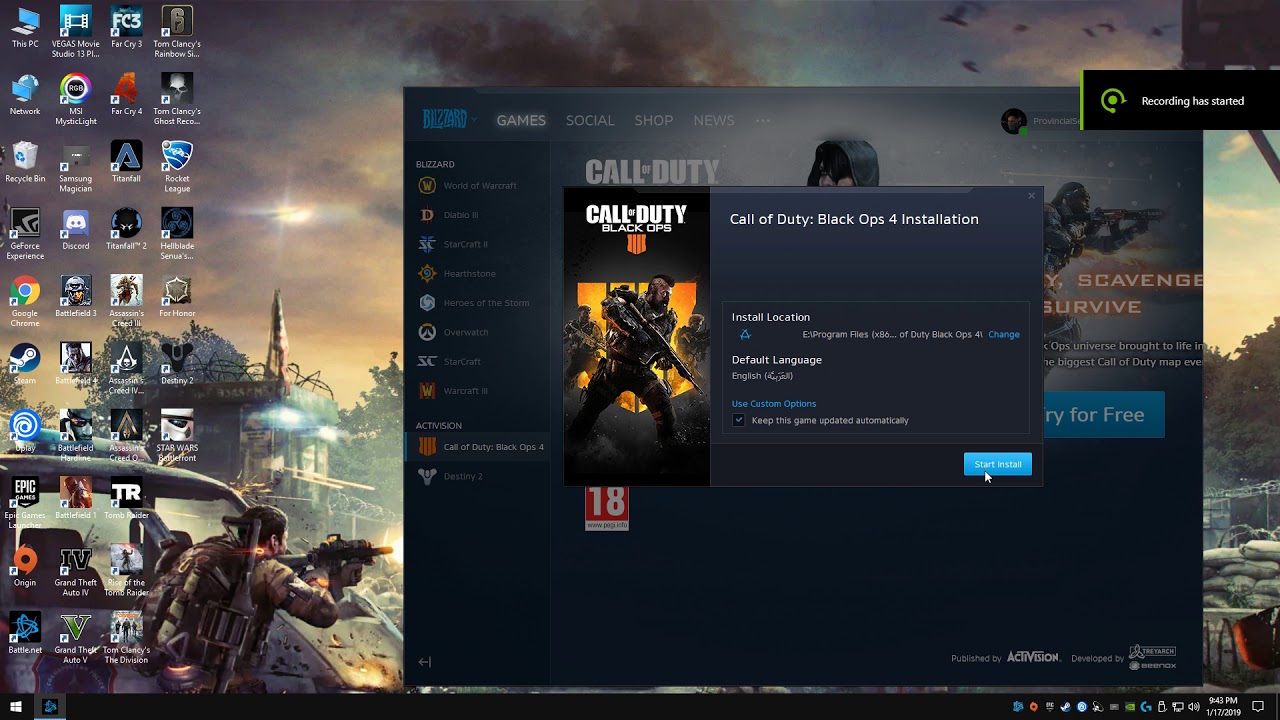Switch to the GAMES tab
The width and height of the screenshot is (1280, 720).
tap(521, 120)
